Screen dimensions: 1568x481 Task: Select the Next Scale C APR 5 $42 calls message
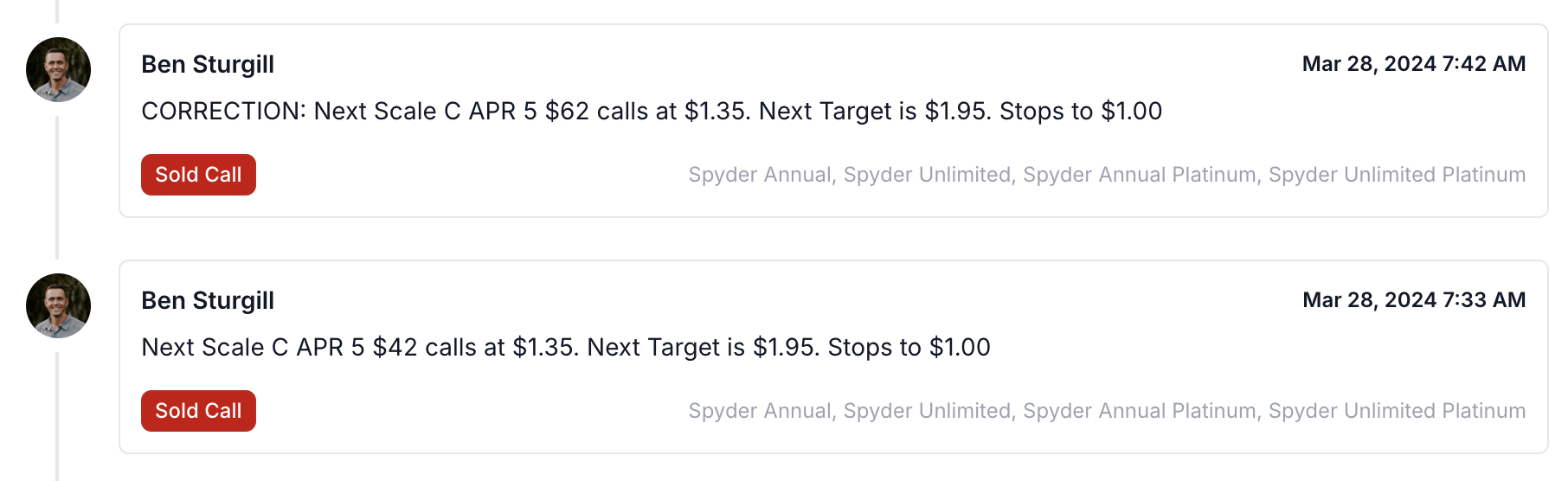tap(566, 347)
